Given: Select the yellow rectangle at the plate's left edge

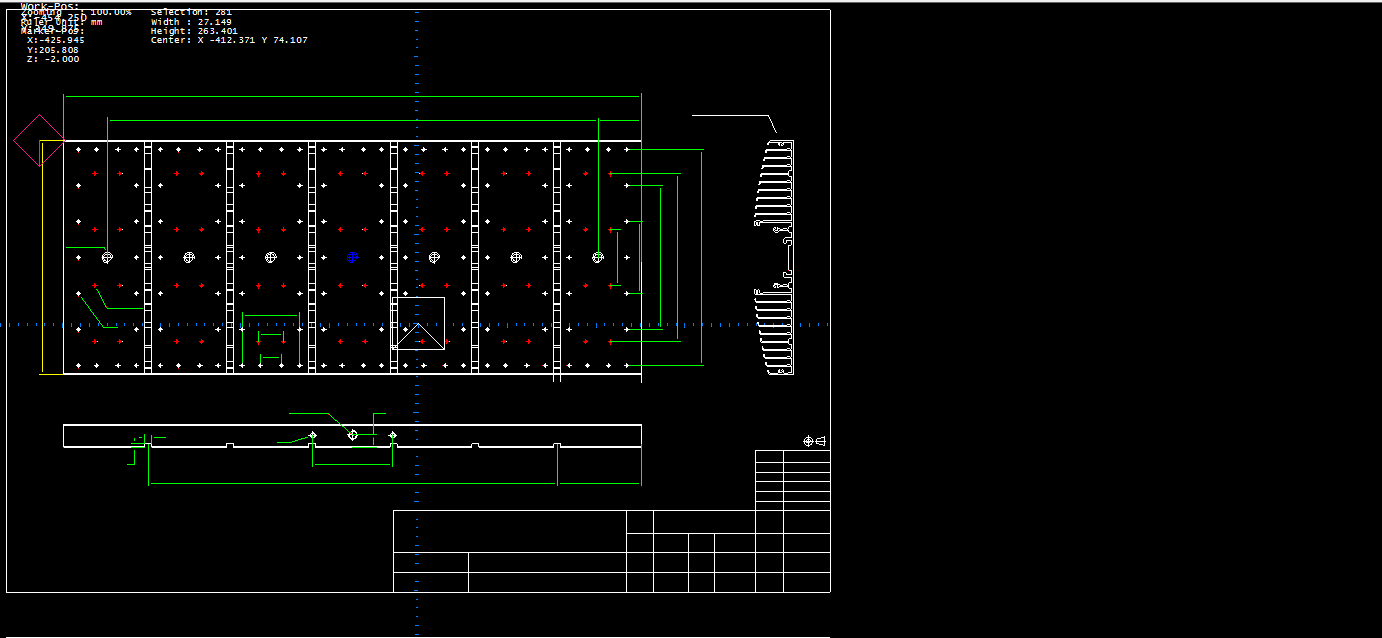Looking at the screenshot, I should coord(51,257).
